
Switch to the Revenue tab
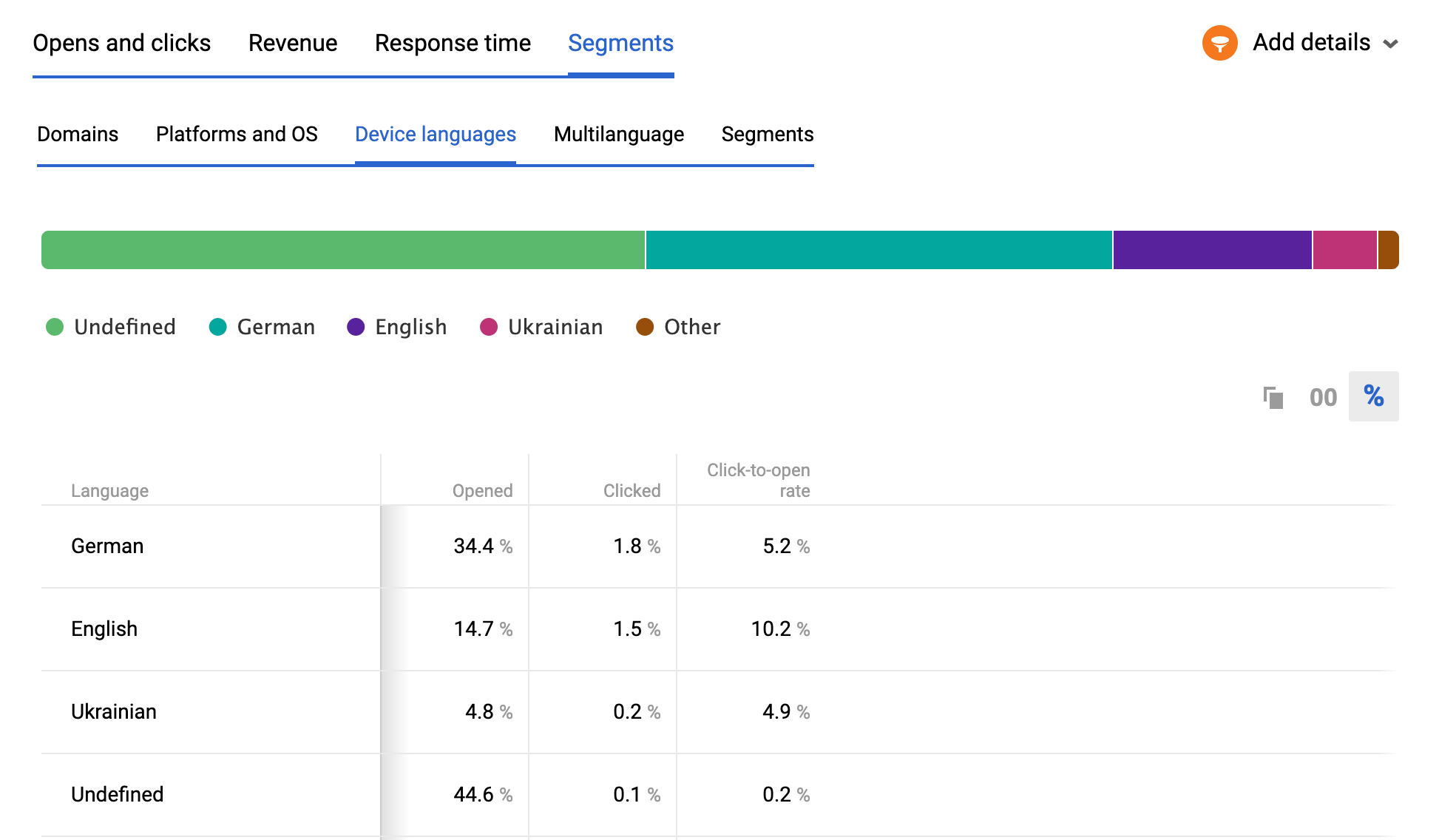click(293, 43)
